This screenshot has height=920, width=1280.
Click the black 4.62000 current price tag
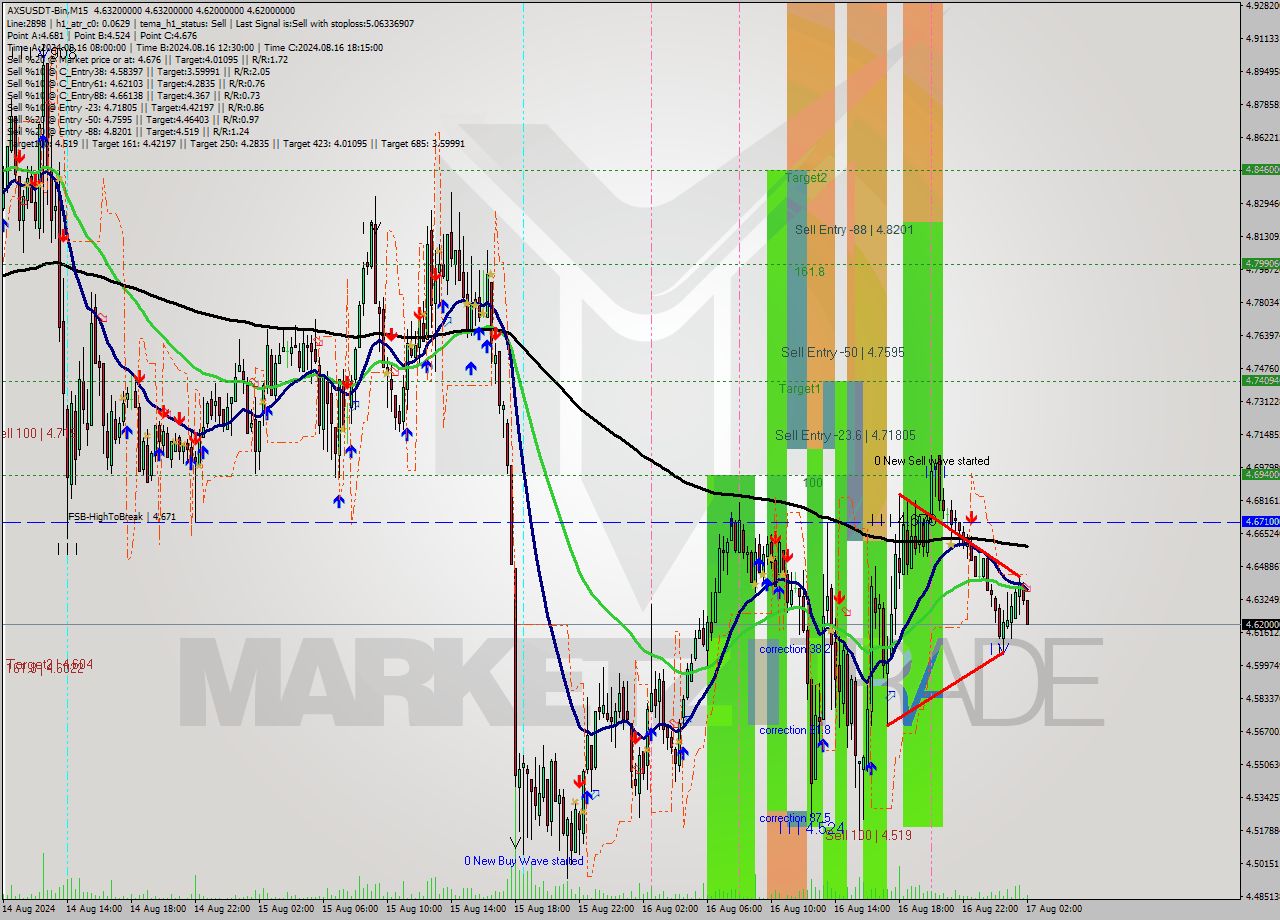point(1260,624)
